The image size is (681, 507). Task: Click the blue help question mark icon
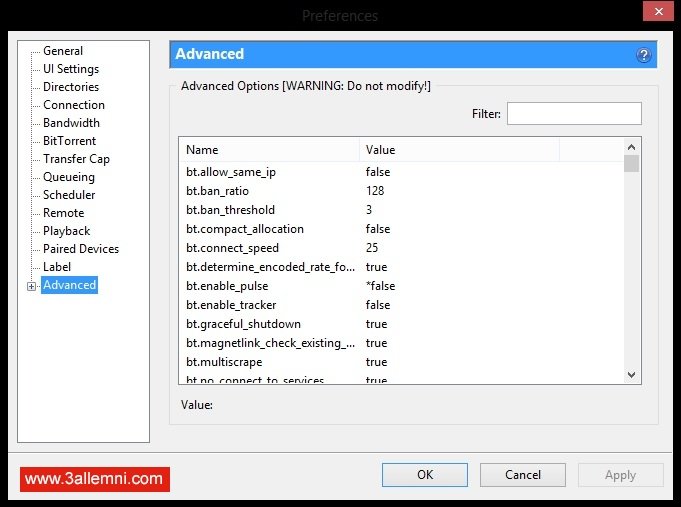pyautogui.click(x=643, y=55)
